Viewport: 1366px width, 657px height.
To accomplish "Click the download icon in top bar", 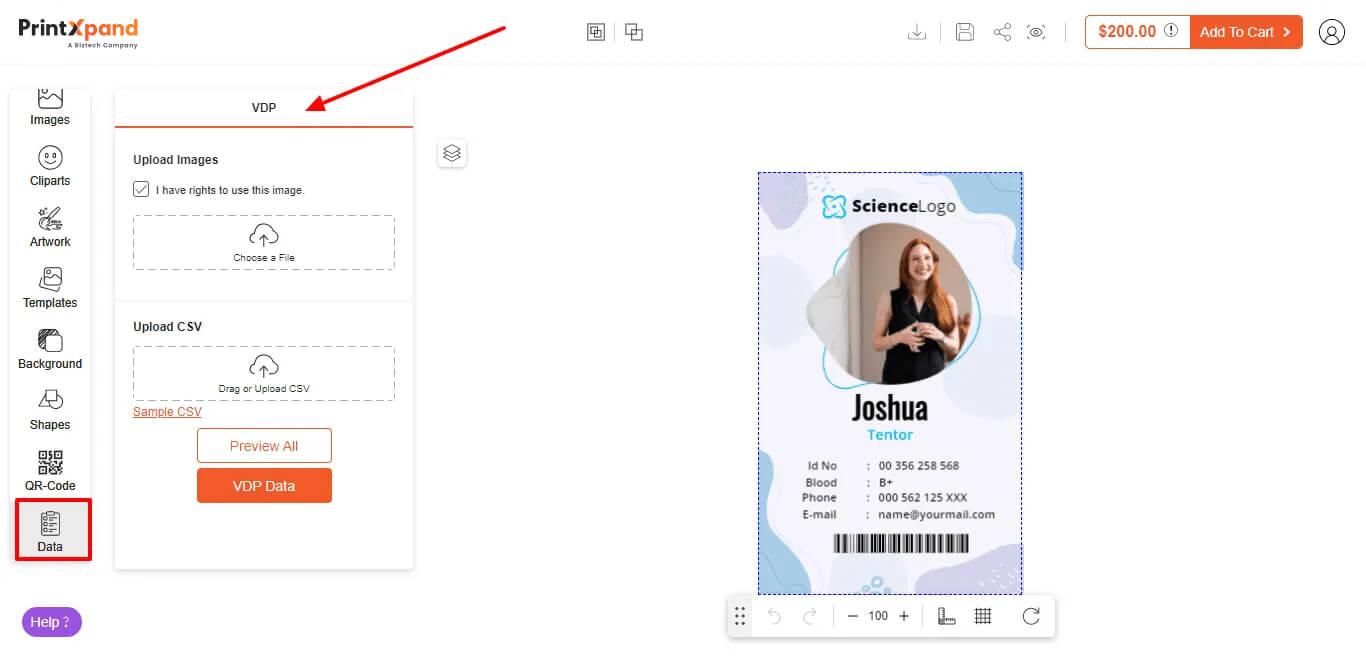I will click(916, 32).
